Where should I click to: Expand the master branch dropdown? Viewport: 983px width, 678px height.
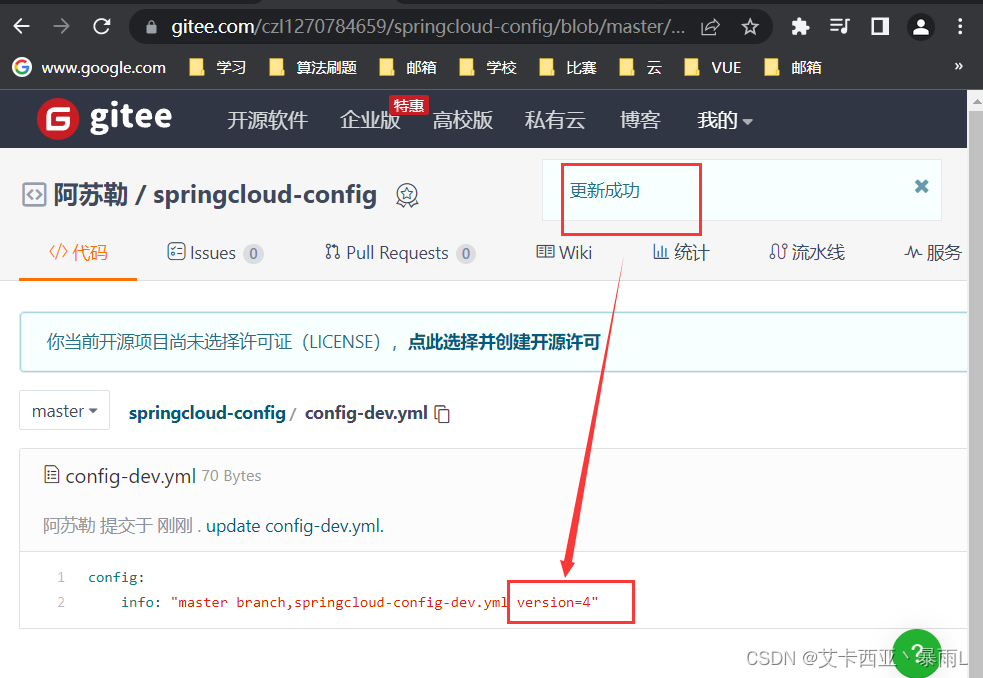(65, 410)
